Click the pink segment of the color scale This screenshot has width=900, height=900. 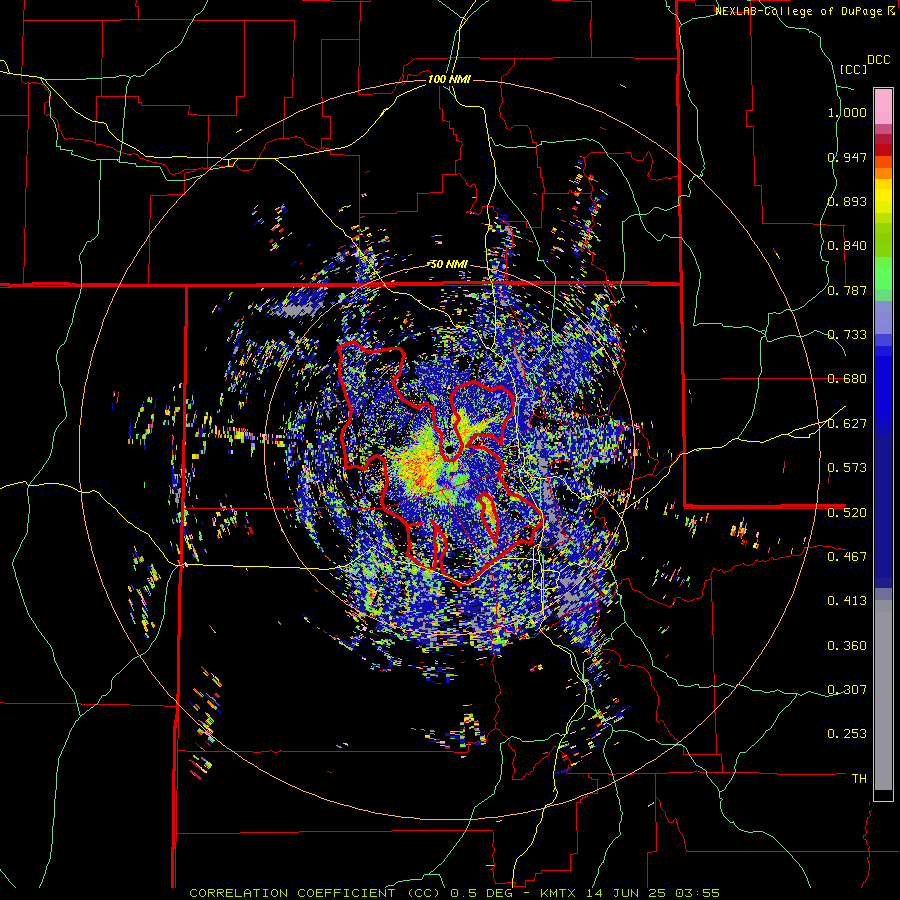[883, 106]
